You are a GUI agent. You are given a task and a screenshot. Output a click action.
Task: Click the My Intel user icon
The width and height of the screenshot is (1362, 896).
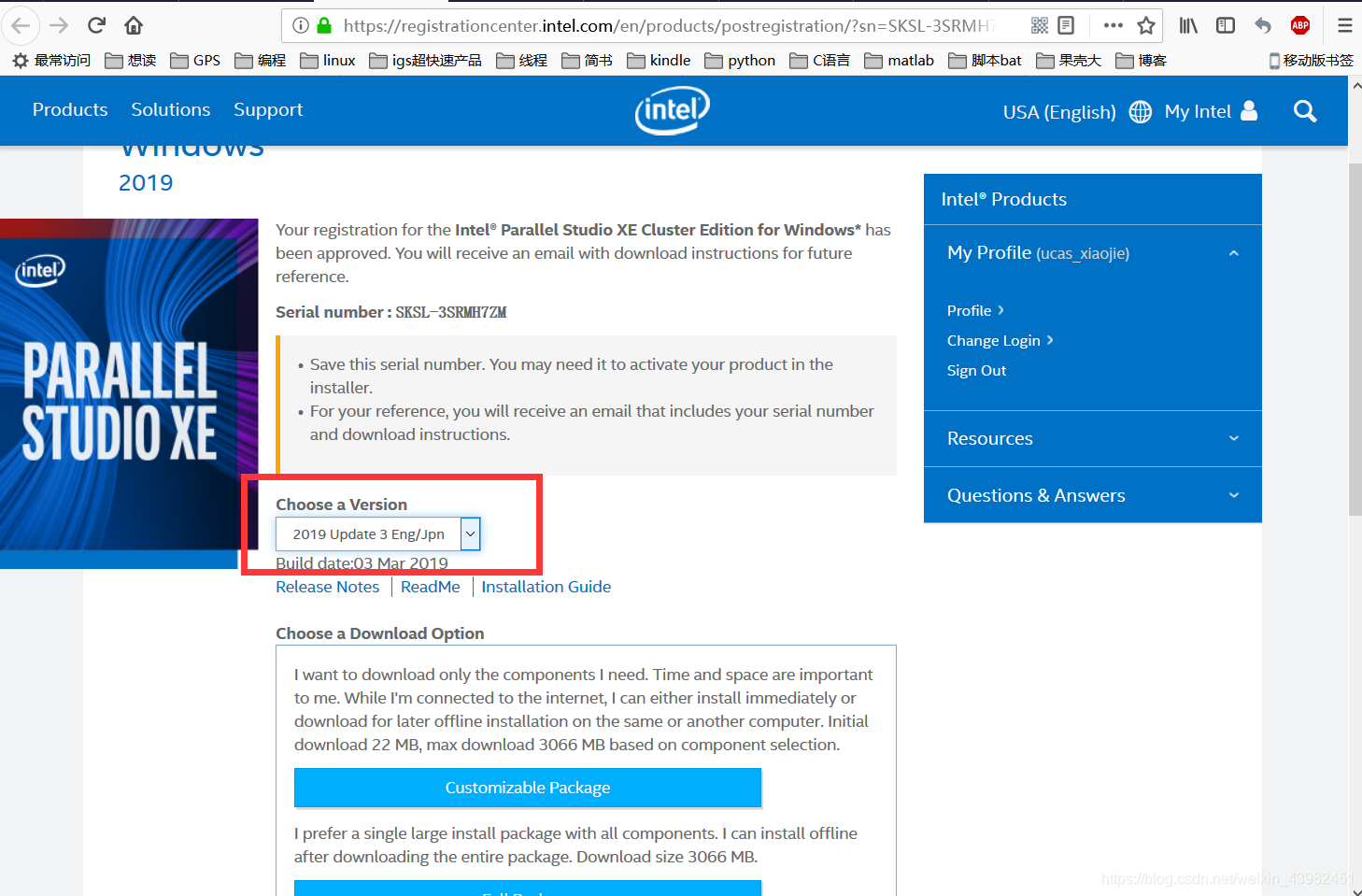(1249, 111)
